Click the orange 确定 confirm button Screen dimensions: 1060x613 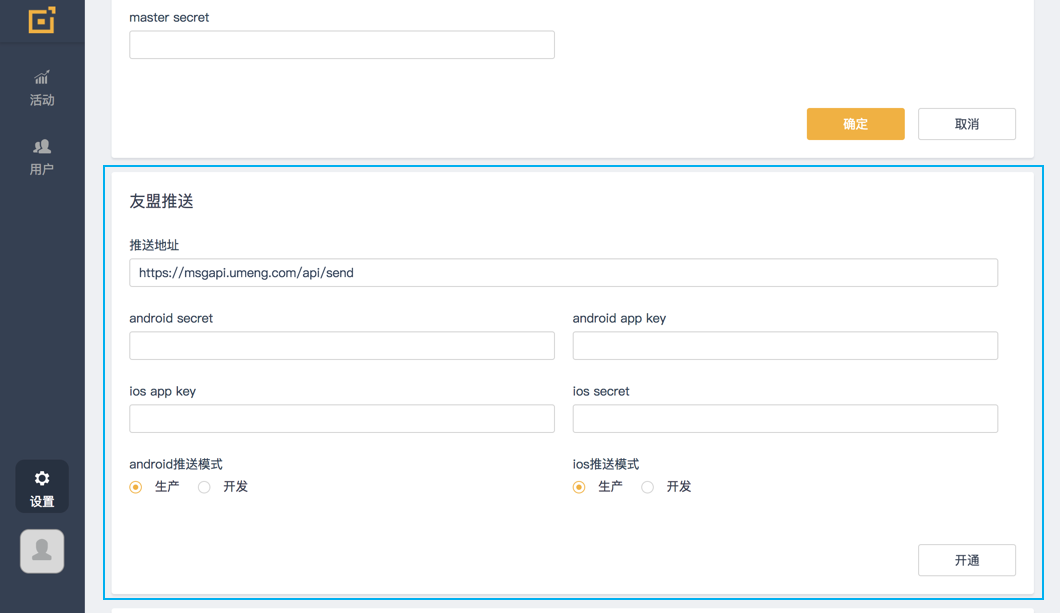855,124
